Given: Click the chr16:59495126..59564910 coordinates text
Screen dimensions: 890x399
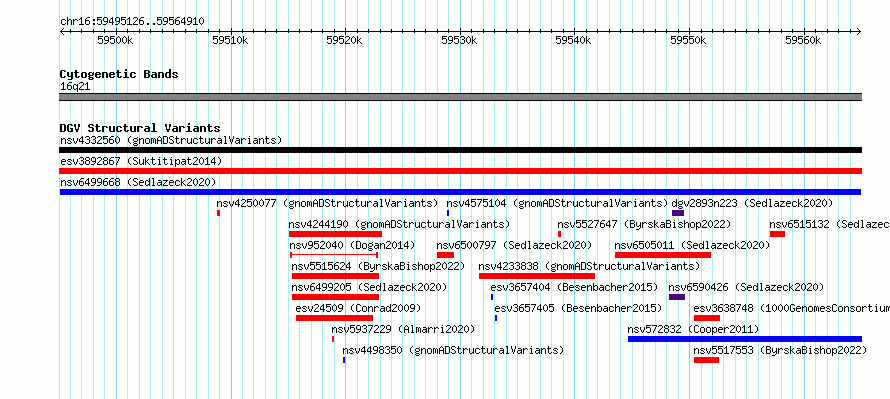Looking at the screenshot, I should [132, 21].
